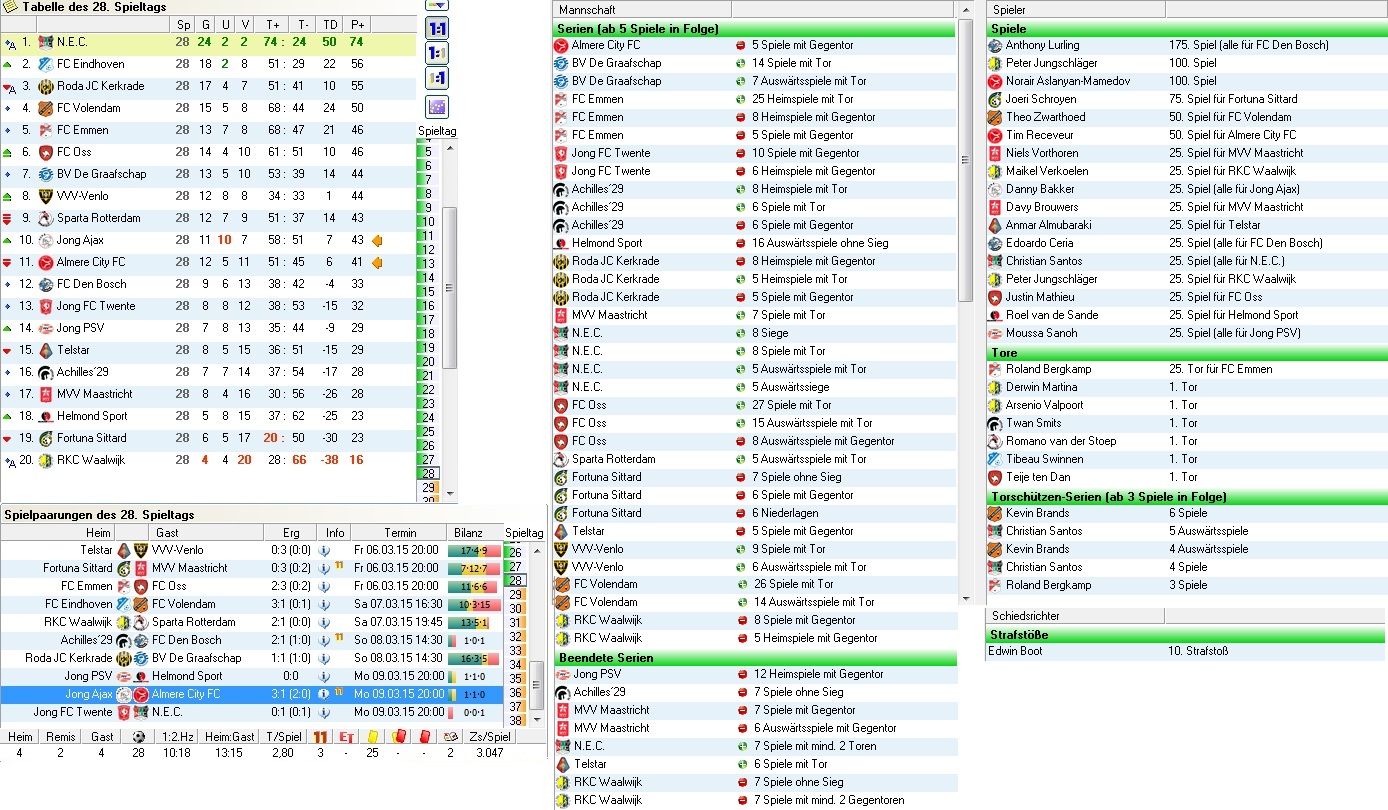1388x810 pixels.
Task: Collapse the 'Strafstöße' group header
Action: pos(1187,634)
